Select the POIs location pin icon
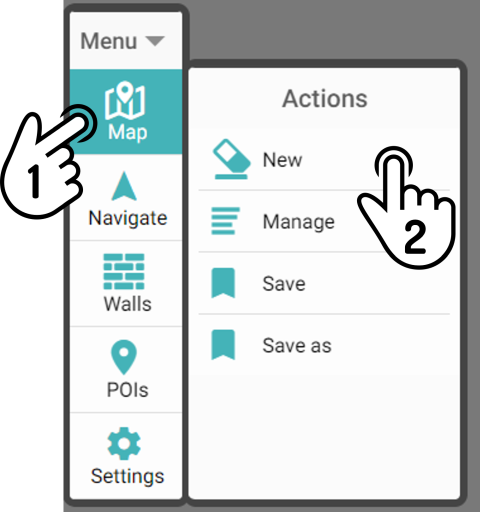 click(124, 357)
